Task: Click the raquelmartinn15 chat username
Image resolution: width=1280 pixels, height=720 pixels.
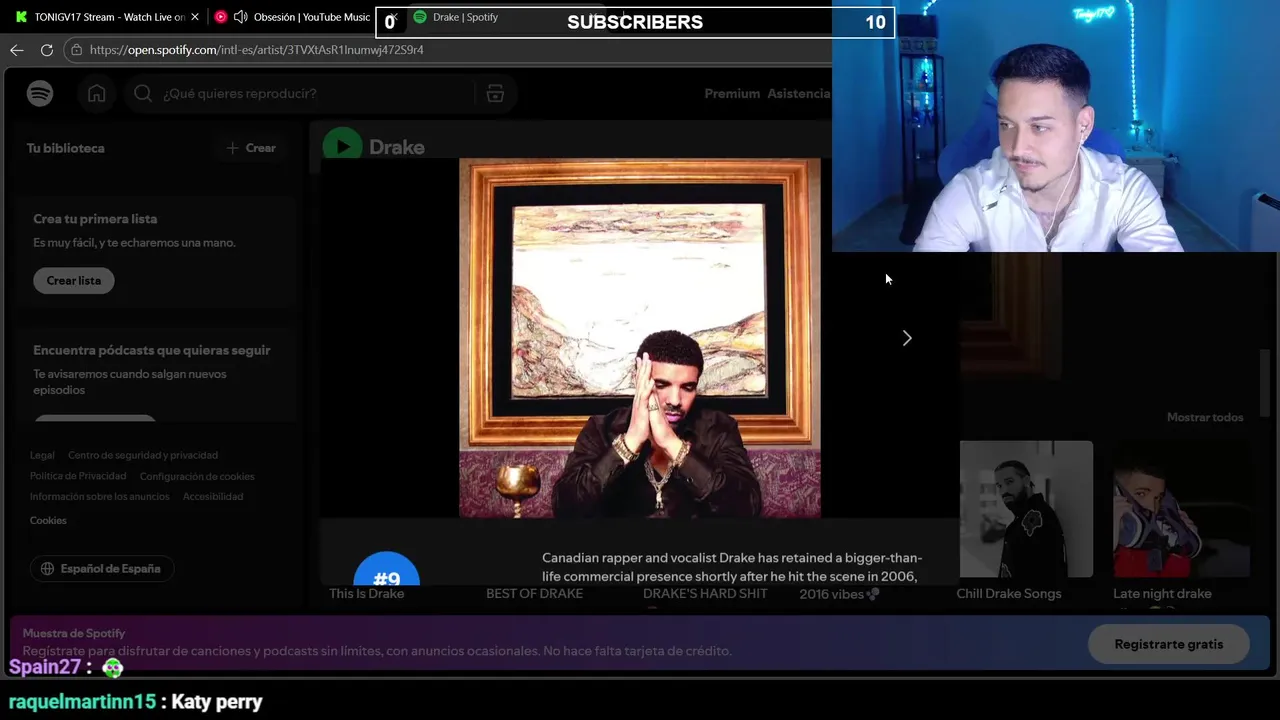Action: click(x=82, y=702)
